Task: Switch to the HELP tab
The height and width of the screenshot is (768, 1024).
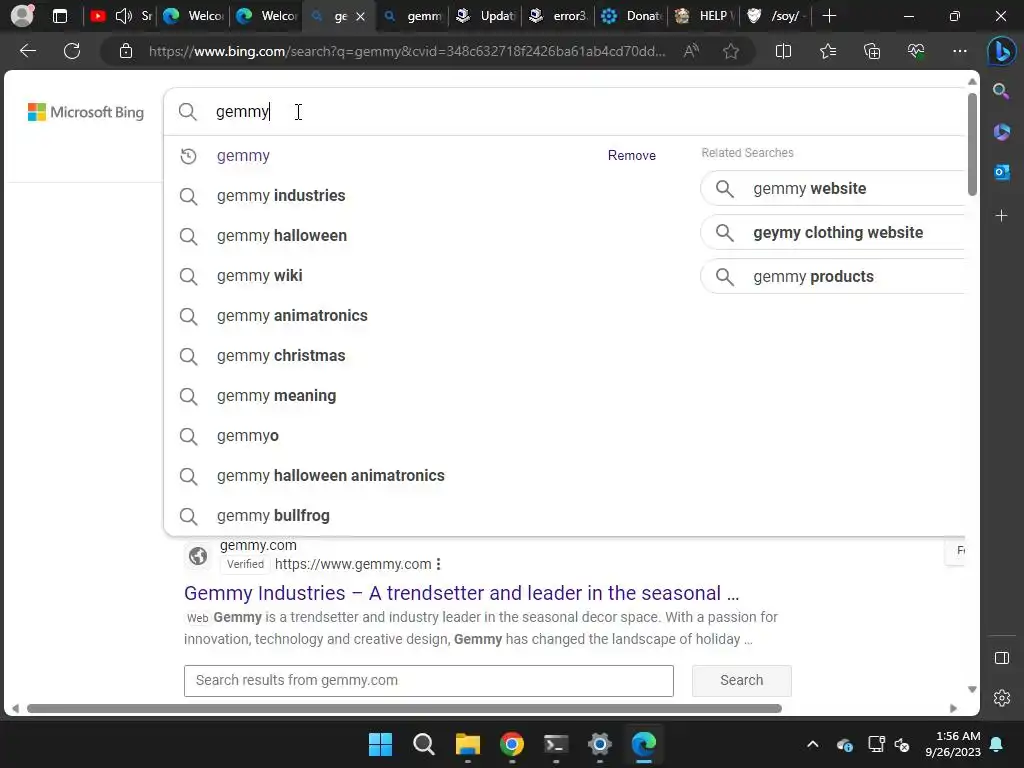Action: (x=705, y=16)
